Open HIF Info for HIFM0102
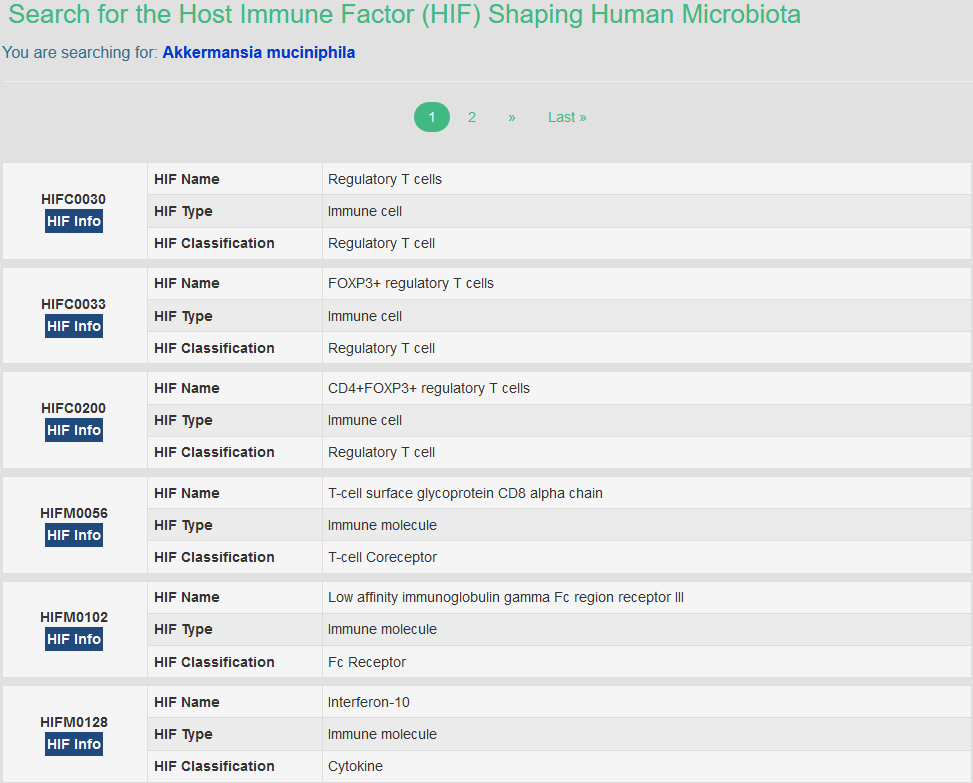The width and height of the screenshot is (973, 783). click(x=74, y=639)
